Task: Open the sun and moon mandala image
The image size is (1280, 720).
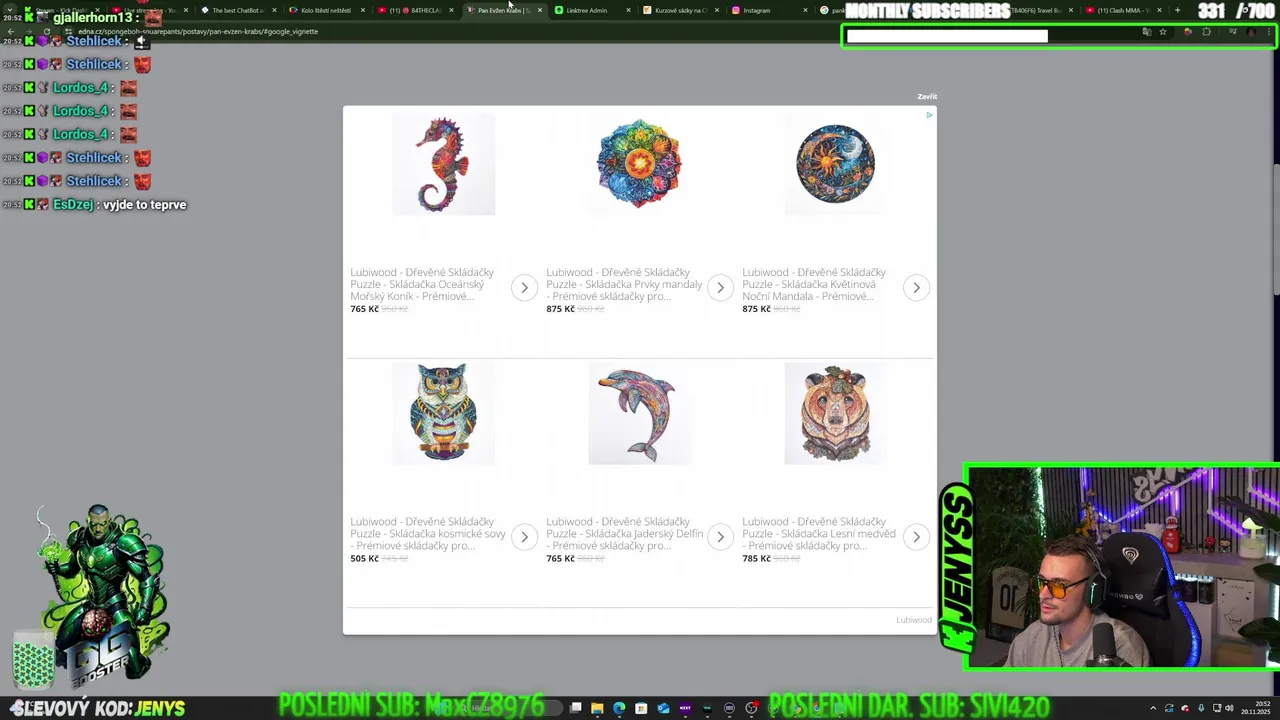Action: click(x=835, y=164)
